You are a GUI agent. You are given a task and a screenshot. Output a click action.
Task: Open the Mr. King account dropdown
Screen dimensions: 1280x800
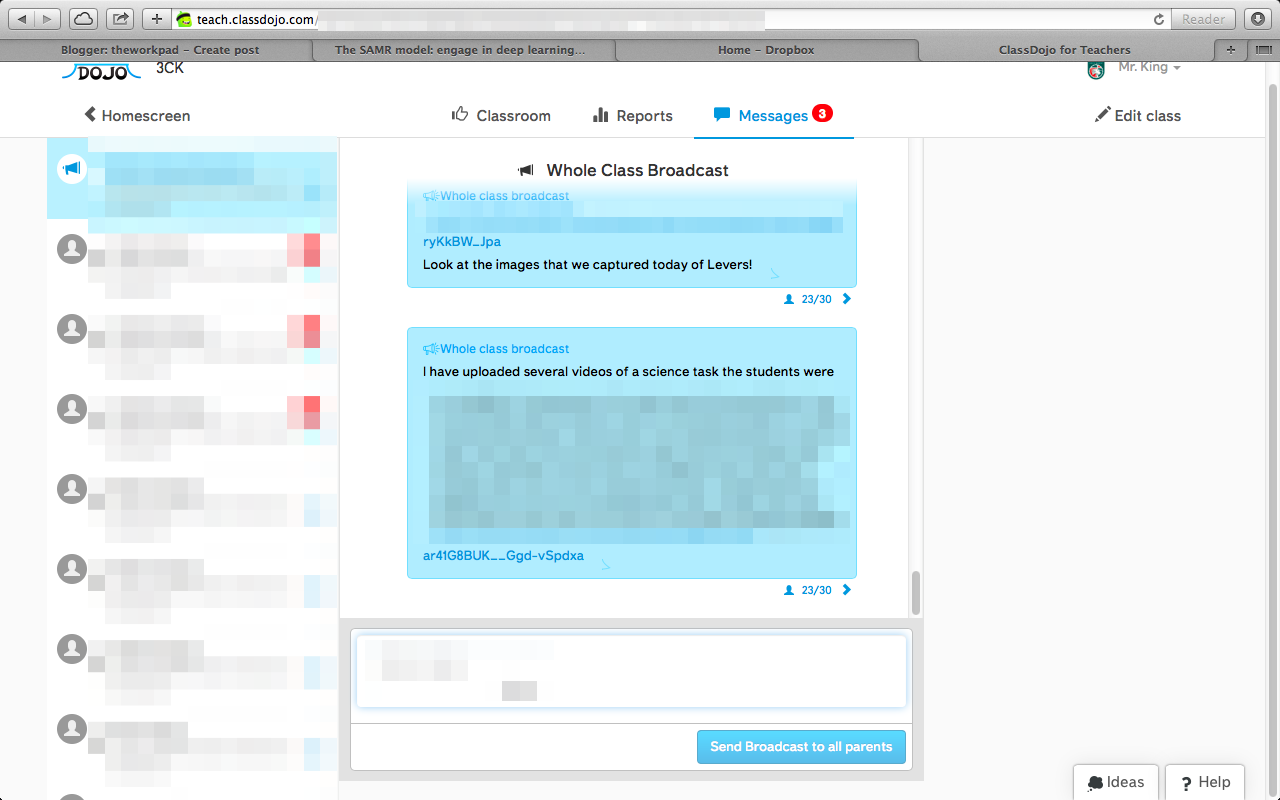(x=1148, y=68)
